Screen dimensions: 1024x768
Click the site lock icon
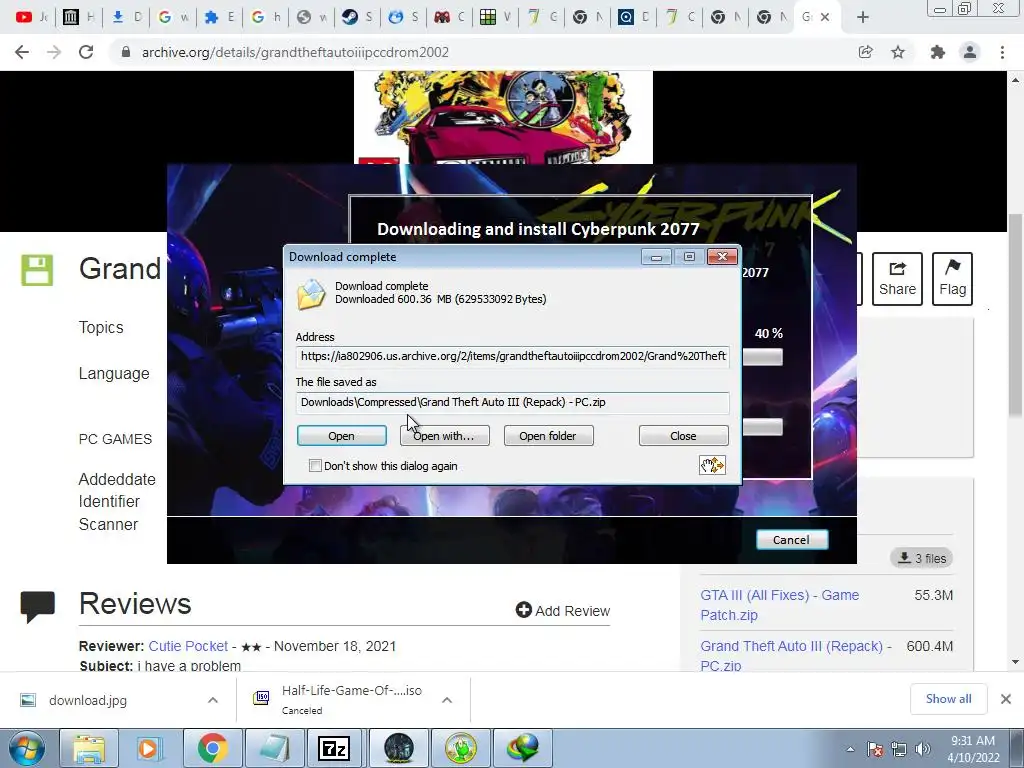click(126, 52)
